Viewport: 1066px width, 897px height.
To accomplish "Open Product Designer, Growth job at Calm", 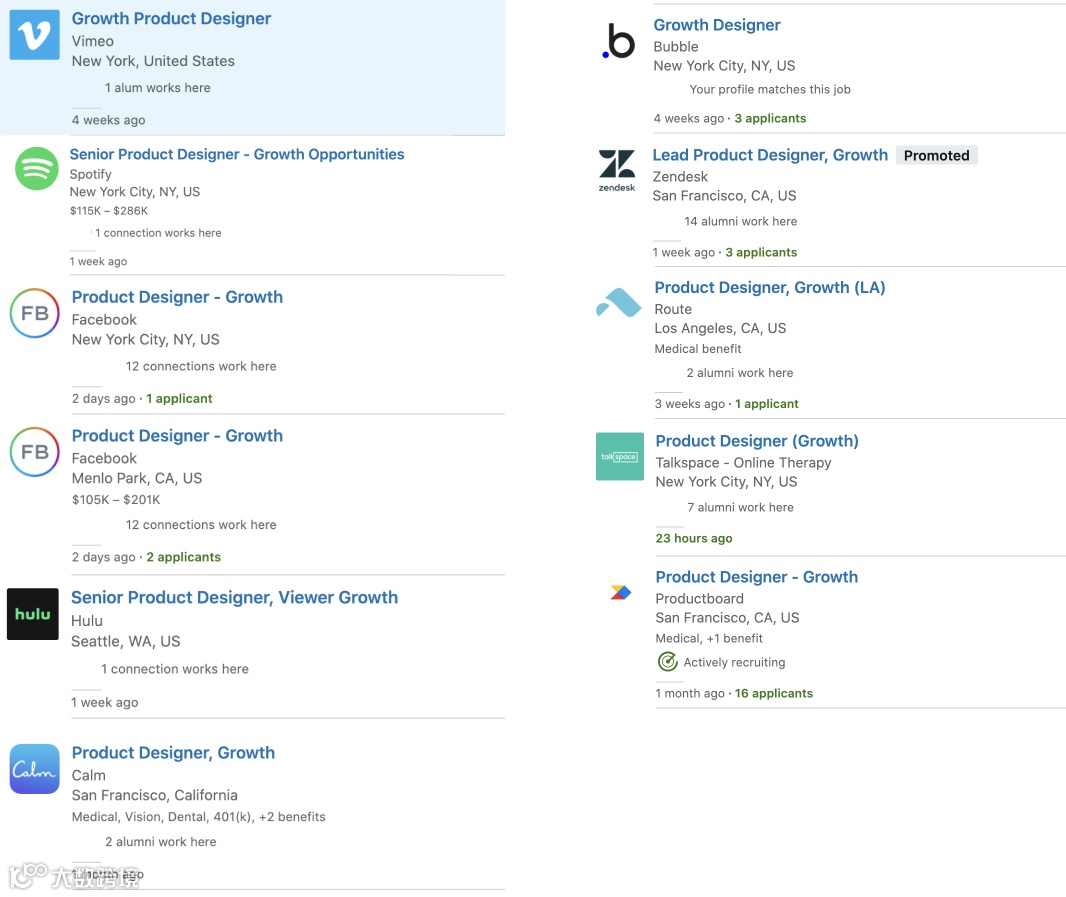I will (x=173, y=753).
